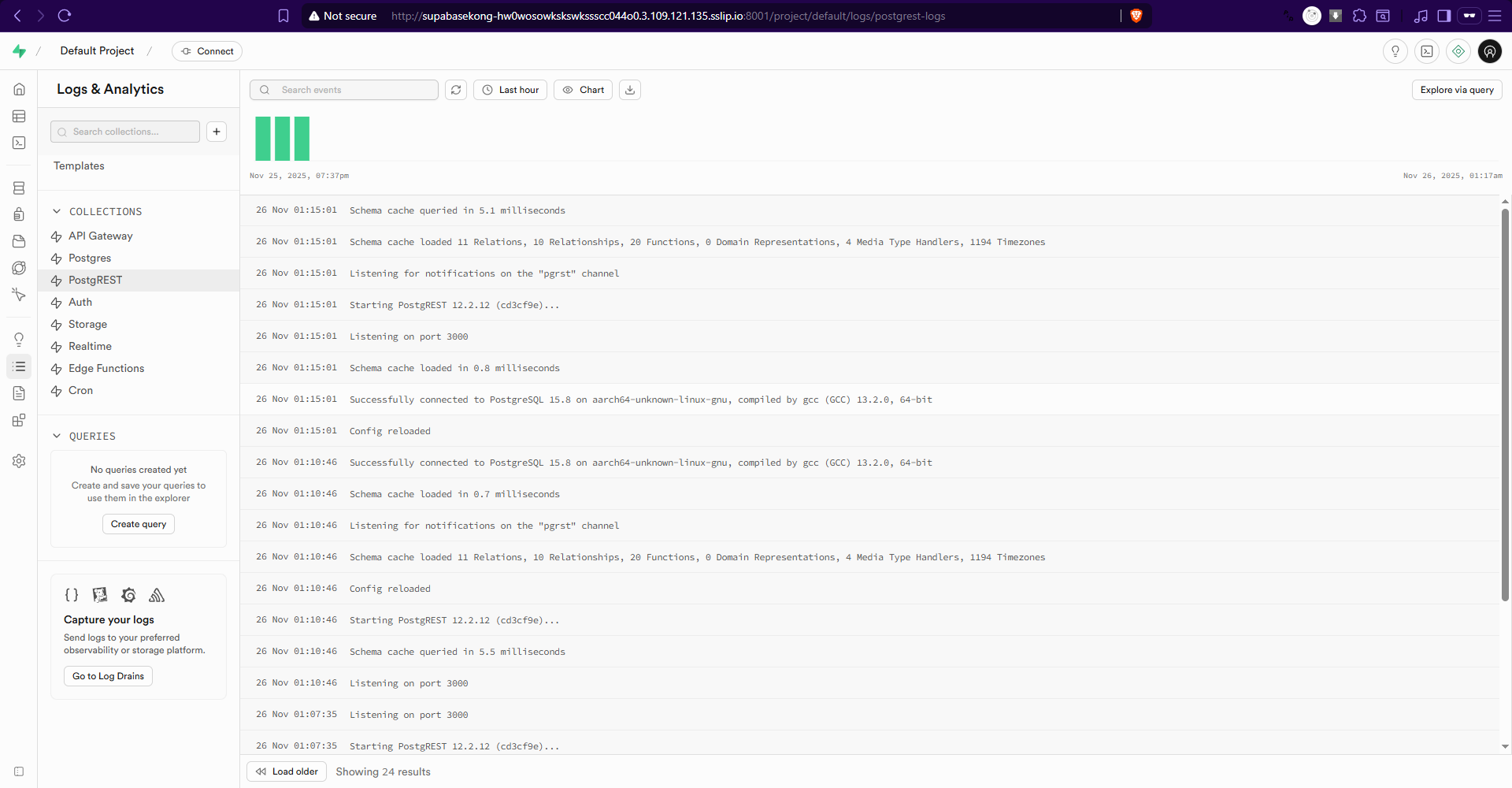Click the Connect button
Screen dimensions: 1512x788
click(x=207, y=51)
